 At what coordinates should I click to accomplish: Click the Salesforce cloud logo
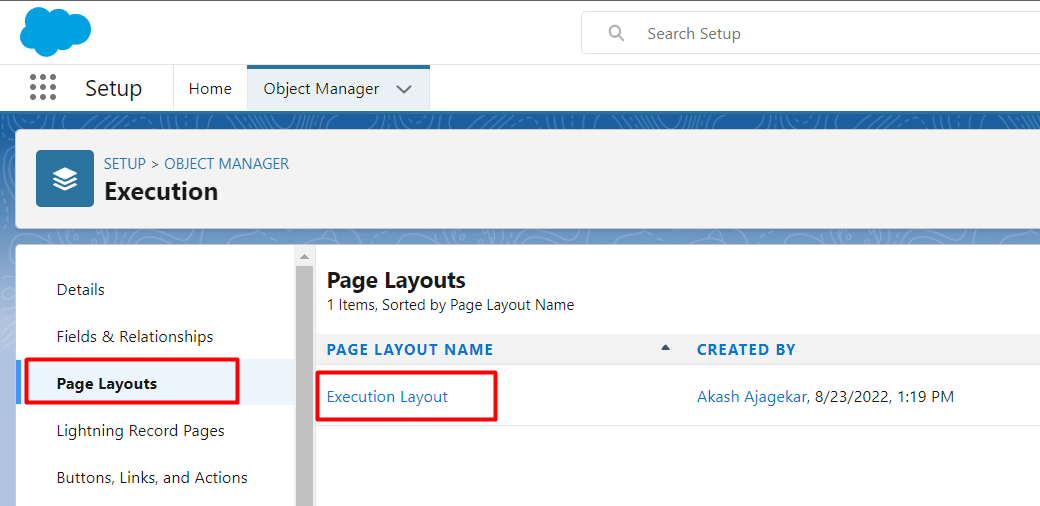coord(55,32)
